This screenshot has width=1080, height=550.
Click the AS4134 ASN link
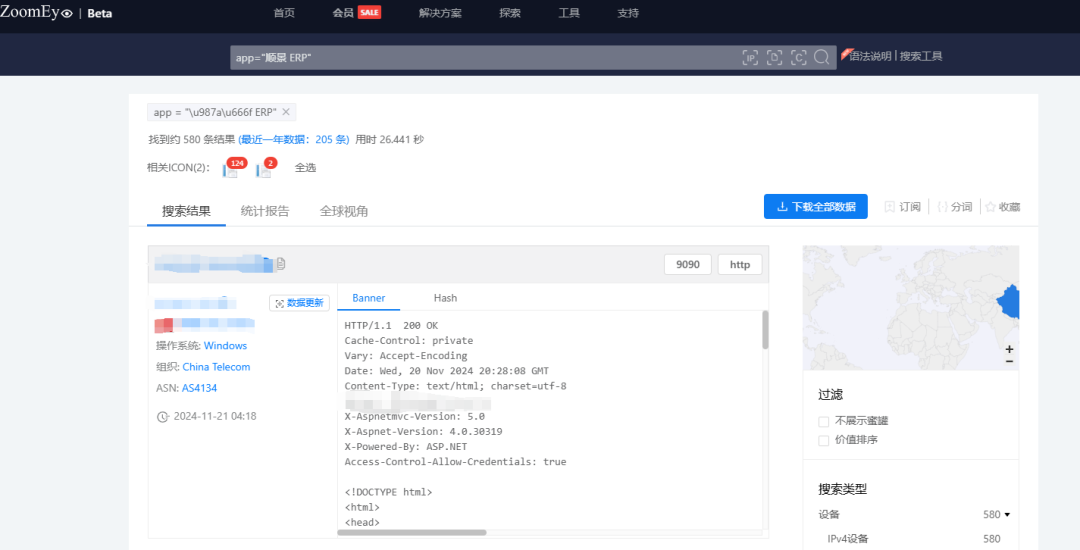point(199,388)
